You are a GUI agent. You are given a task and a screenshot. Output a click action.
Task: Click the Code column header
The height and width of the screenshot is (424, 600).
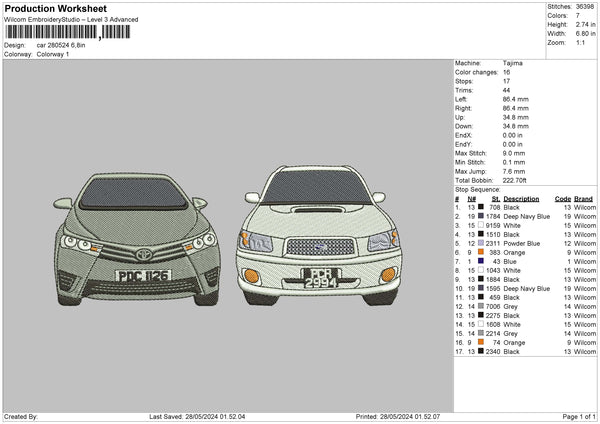562,199
